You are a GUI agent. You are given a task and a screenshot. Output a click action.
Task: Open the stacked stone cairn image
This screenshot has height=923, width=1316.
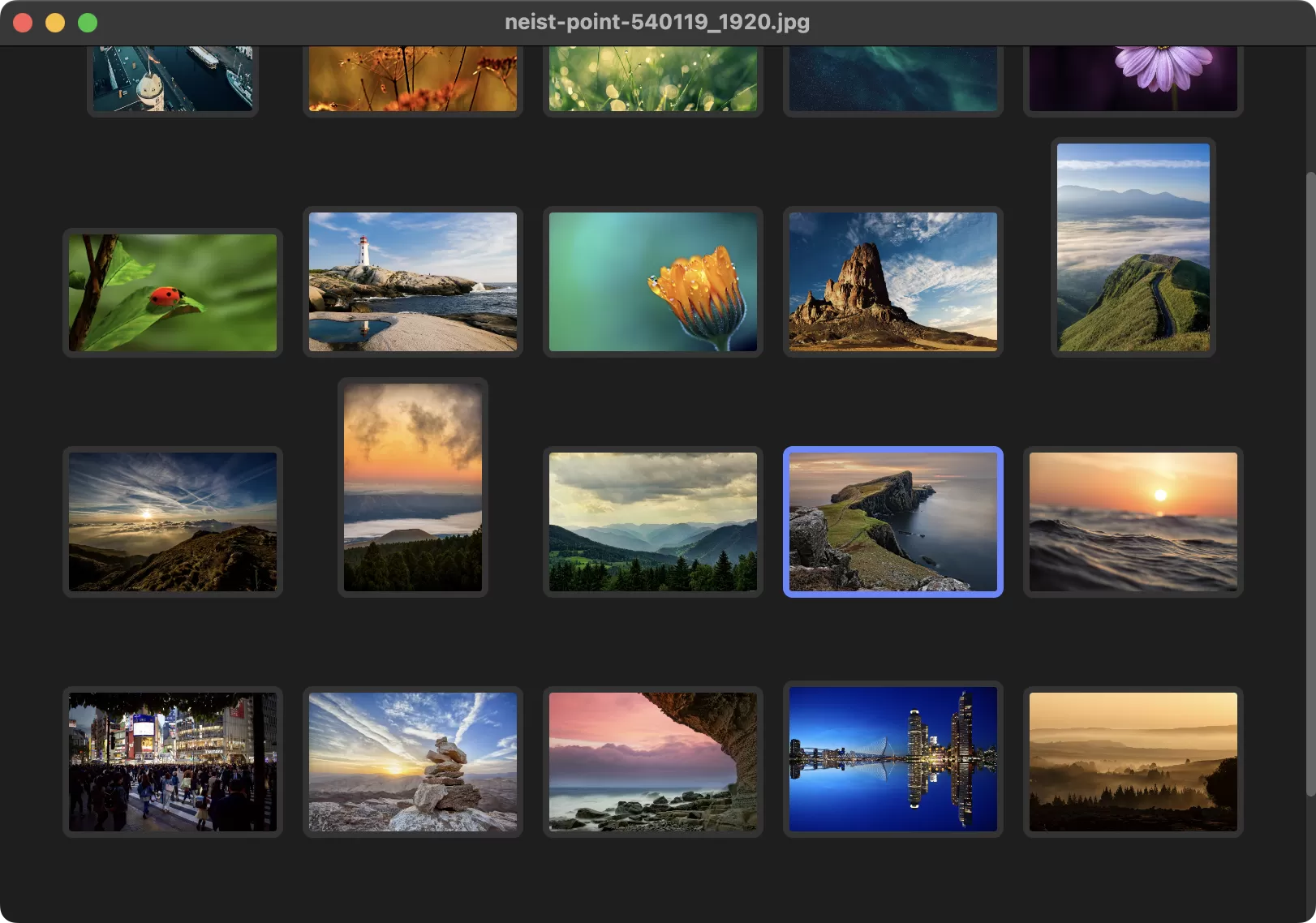(x=413, y=762)
